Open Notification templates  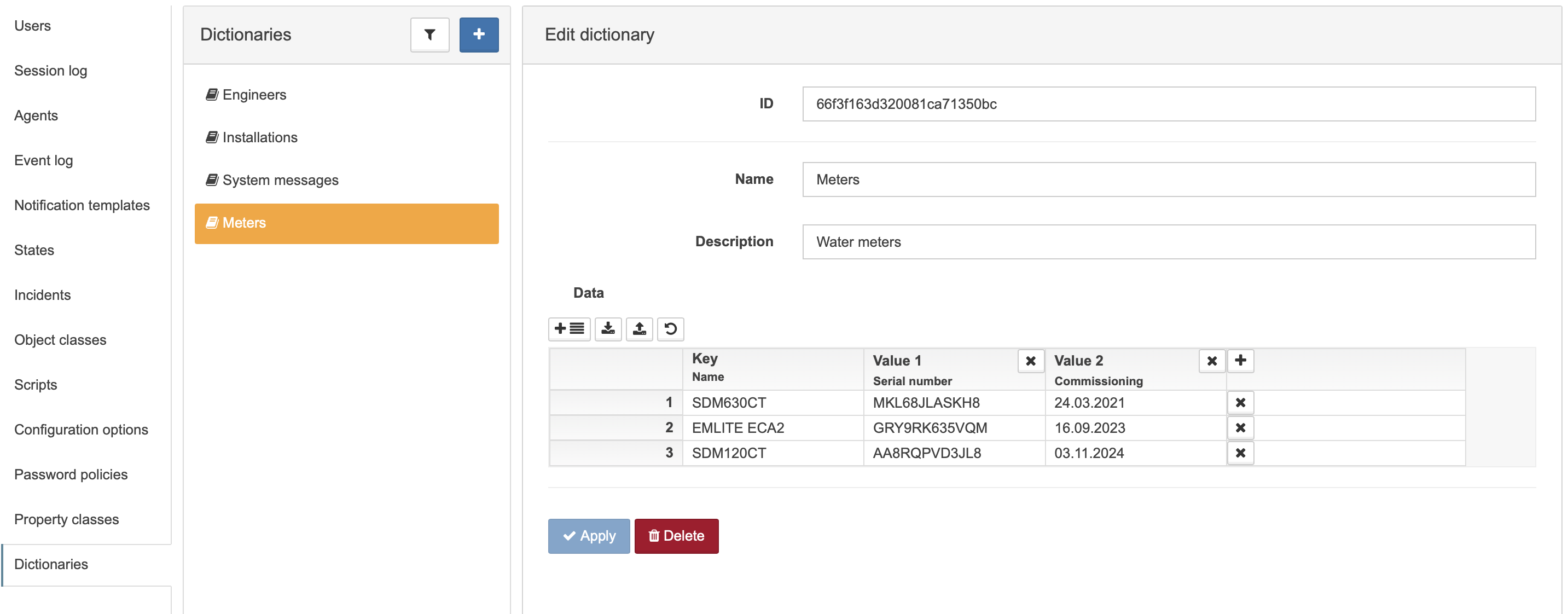82,205
